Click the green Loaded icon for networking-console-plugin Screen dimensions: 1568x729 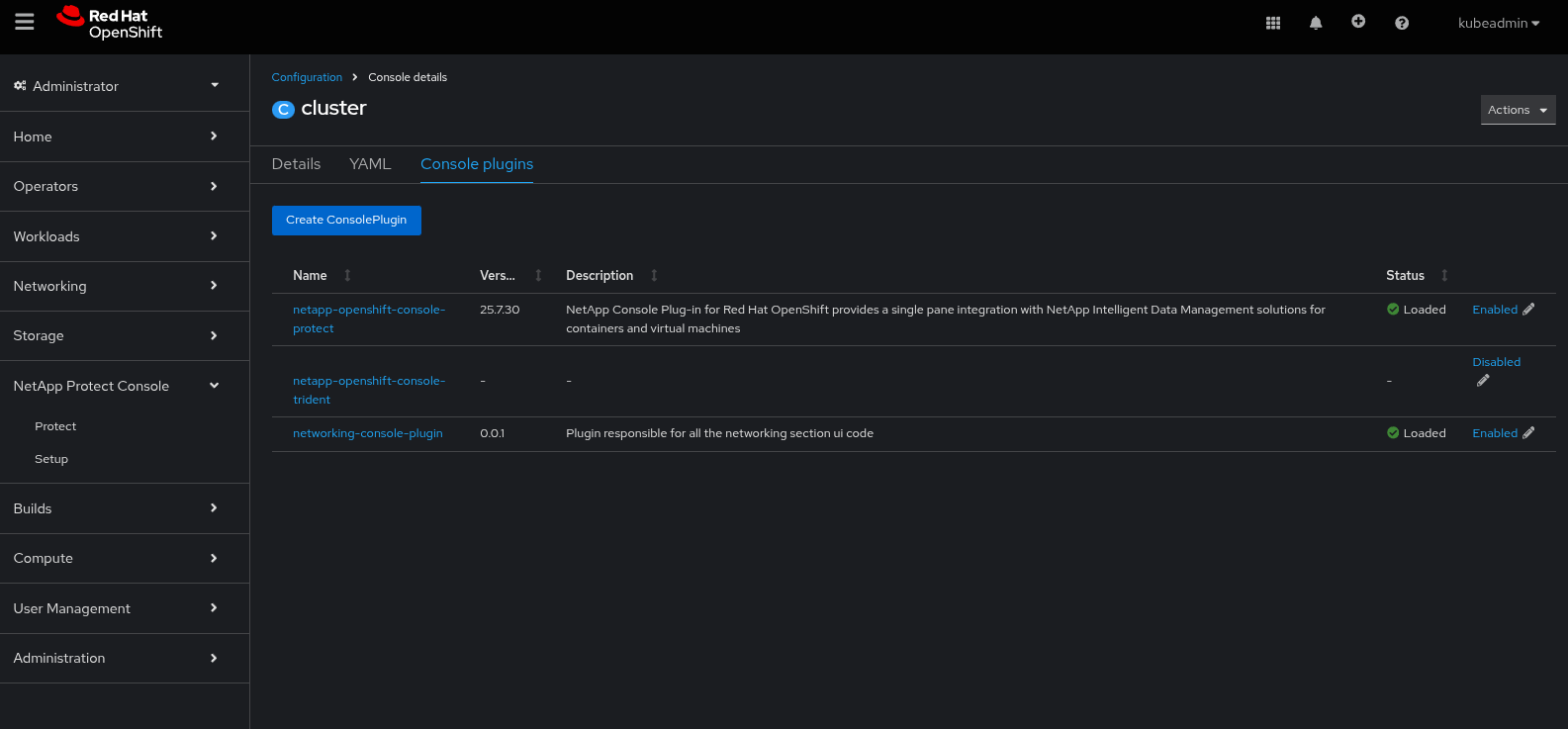1393,433
